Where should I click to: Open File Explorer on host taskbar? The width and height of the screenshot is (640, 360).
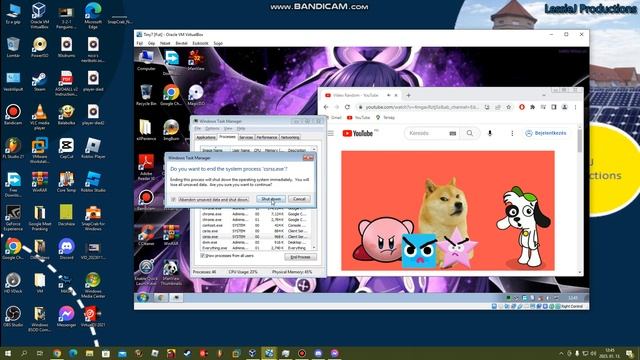(x=89, y=353)
